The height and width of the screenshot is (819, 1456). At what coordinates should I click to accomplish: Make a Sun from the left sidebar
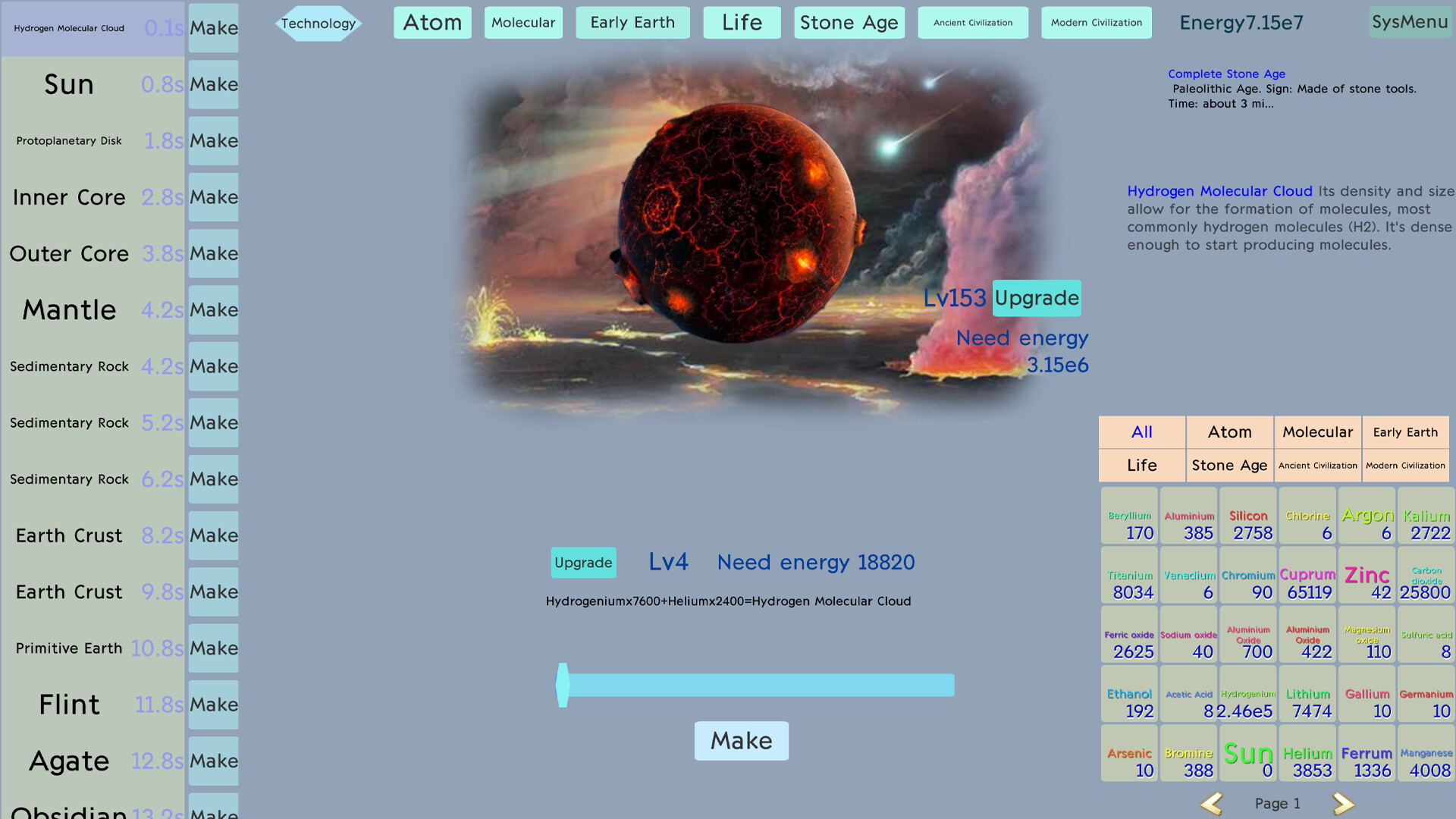pyautogui.click(x=213, y=84)
